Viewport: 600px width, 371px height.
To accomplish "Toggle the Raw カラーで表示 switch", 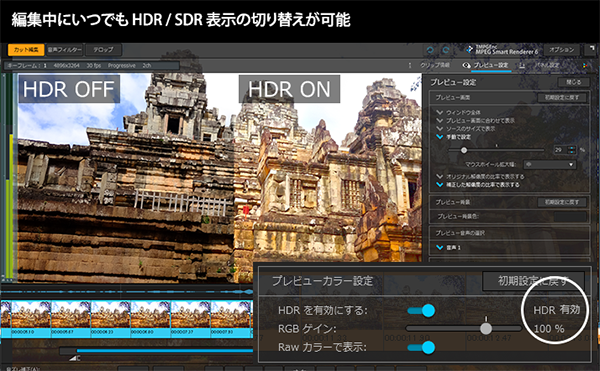I will [421, 347].
